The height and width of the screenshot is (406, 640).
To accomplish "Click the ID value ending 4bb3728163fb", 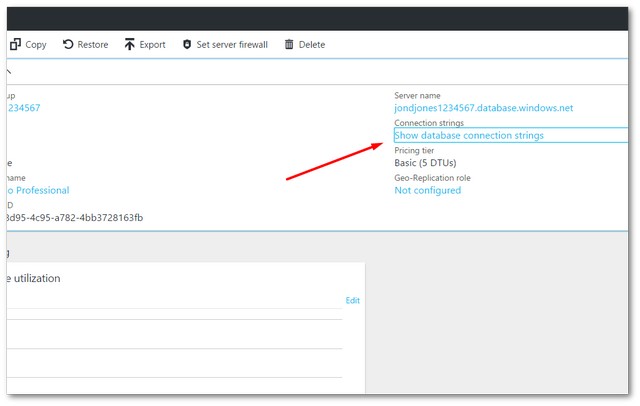I will (75, 218).
